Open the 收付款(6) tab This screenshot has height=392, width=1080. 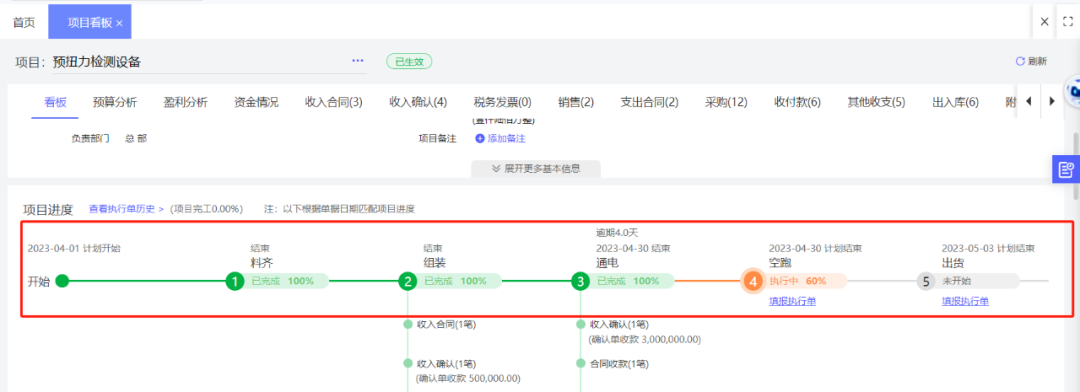pos(797,103)
